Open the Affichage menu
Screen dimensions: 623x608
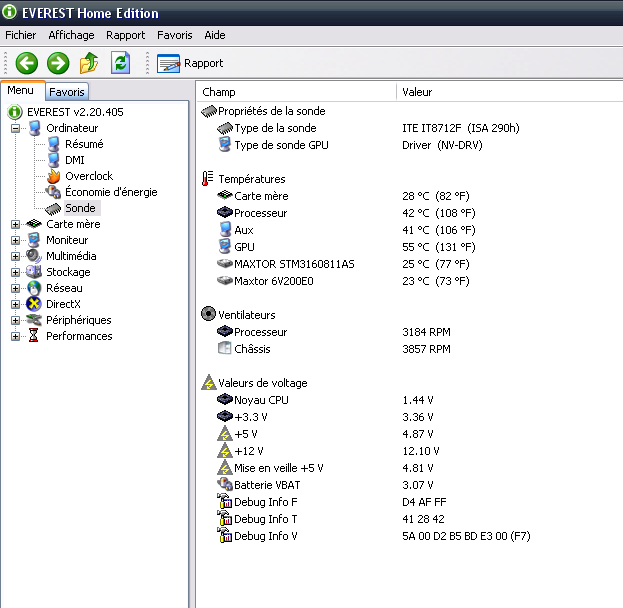[72, 35]
